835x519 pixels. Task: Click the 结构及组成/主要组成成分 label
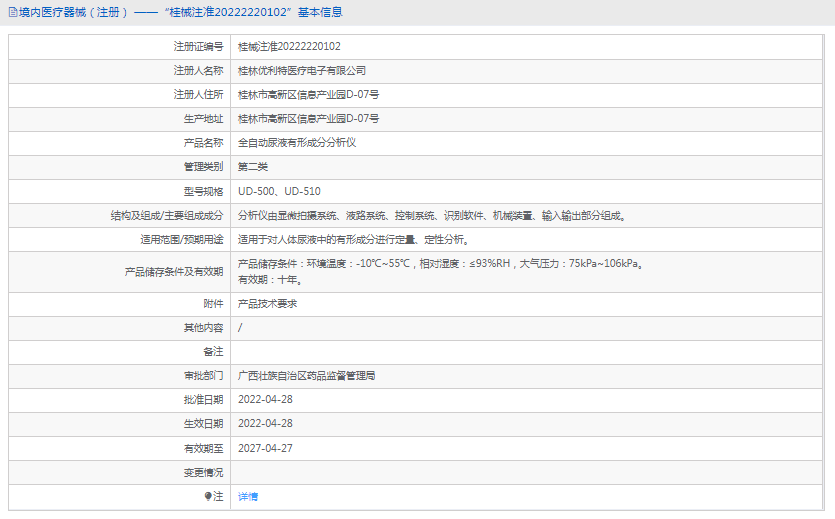167,216
